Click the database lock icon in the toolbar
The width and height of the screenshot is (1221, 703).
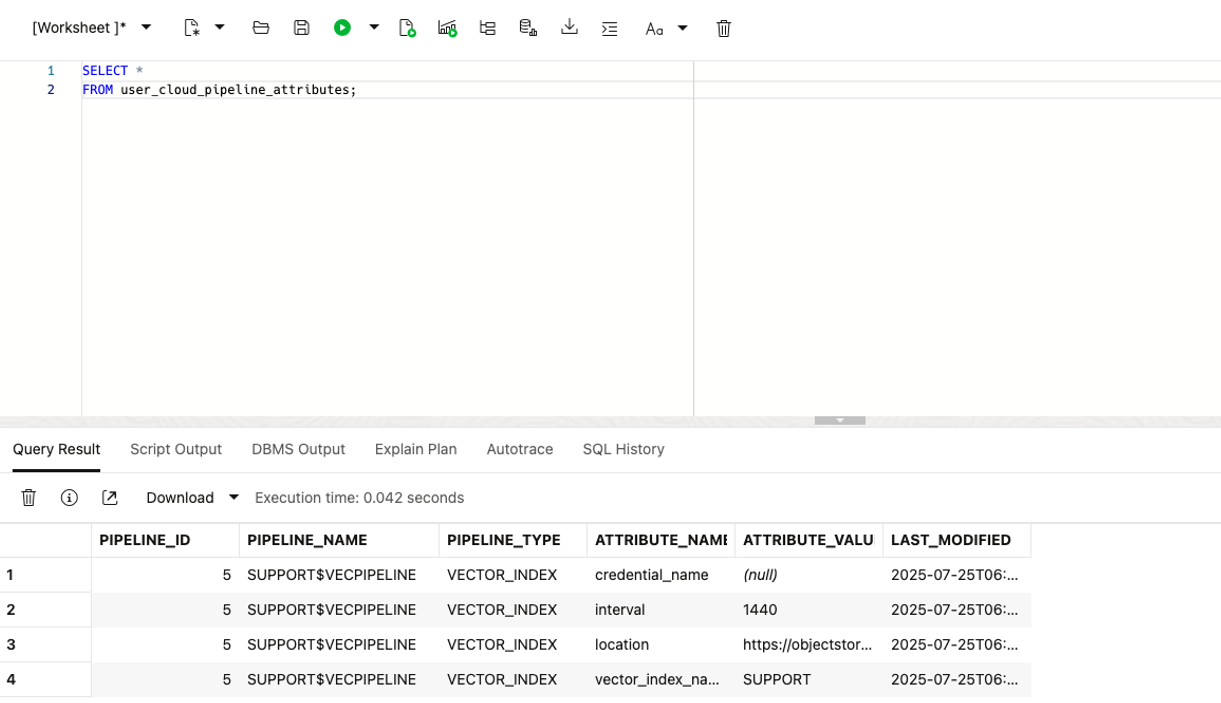(528, 28)
